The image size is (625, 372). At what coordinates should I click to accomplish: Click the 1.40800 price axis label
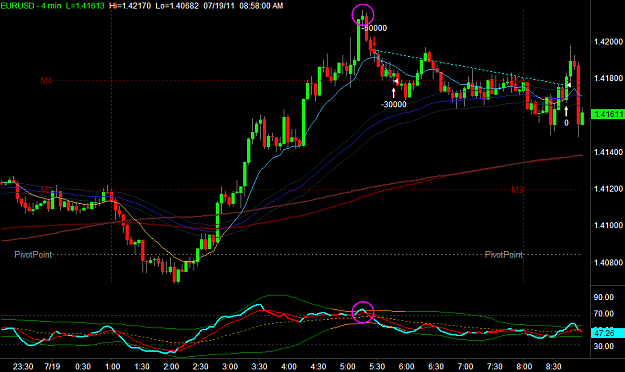608,262
